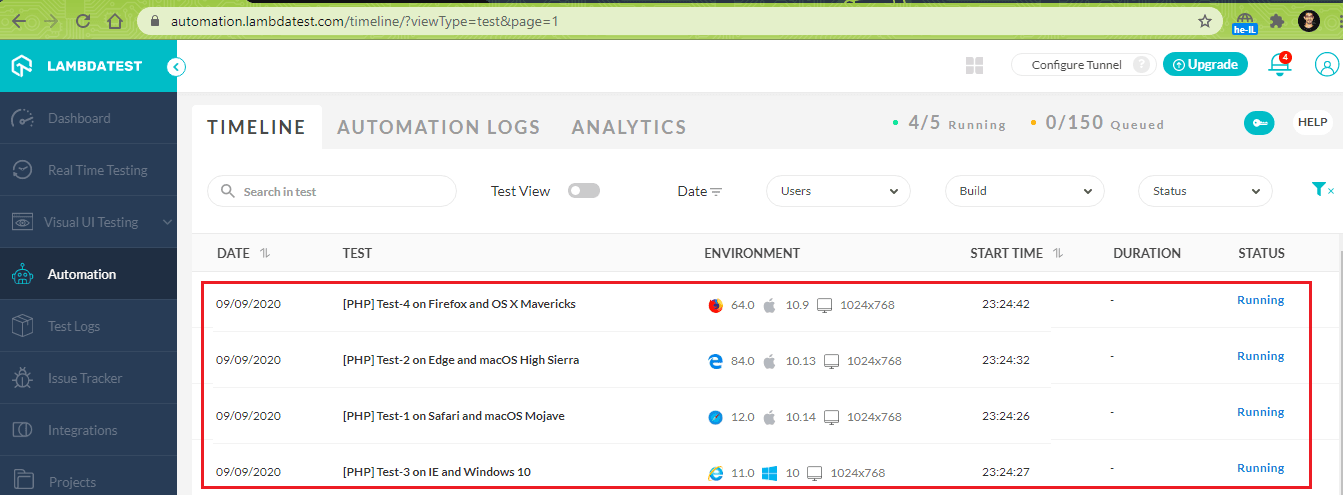
Task: Click the Upgrade button
Action: click(1205, 64)
